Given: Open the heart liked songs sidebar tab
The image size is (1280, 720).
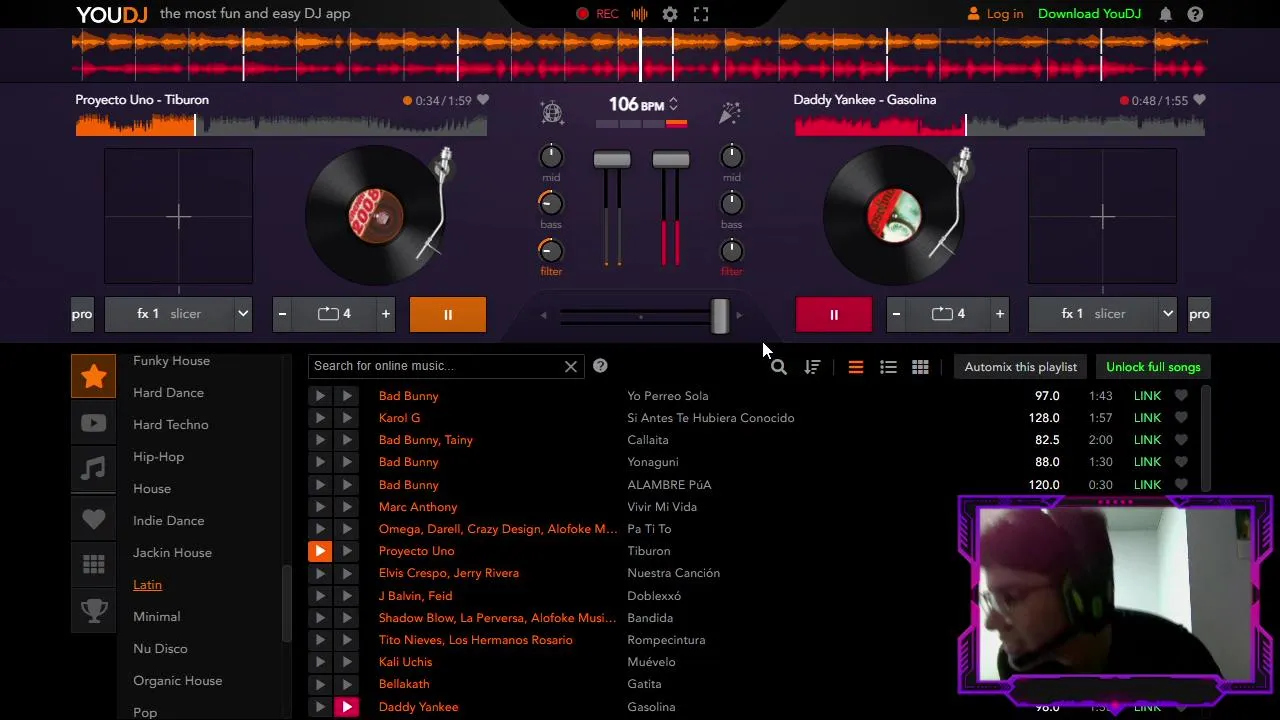Looking at the screenshot, I should click(94, 519).
